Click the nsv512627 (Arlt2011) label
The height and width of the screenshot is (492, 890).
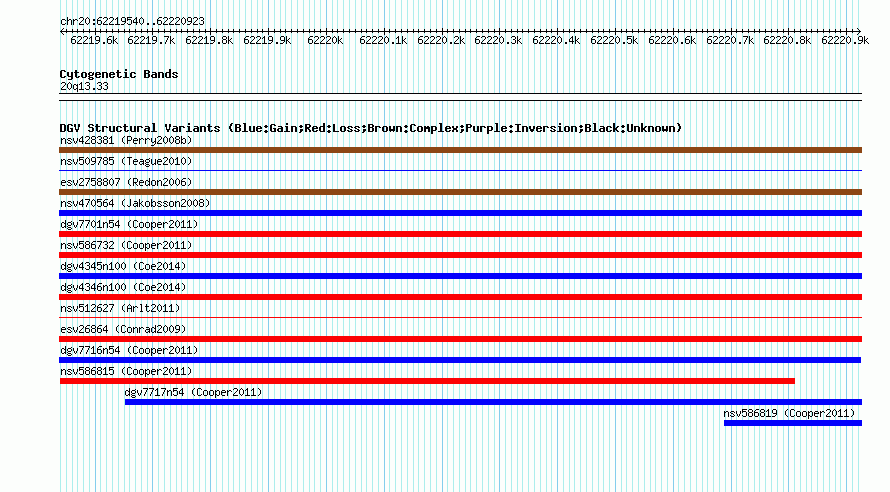120,308
